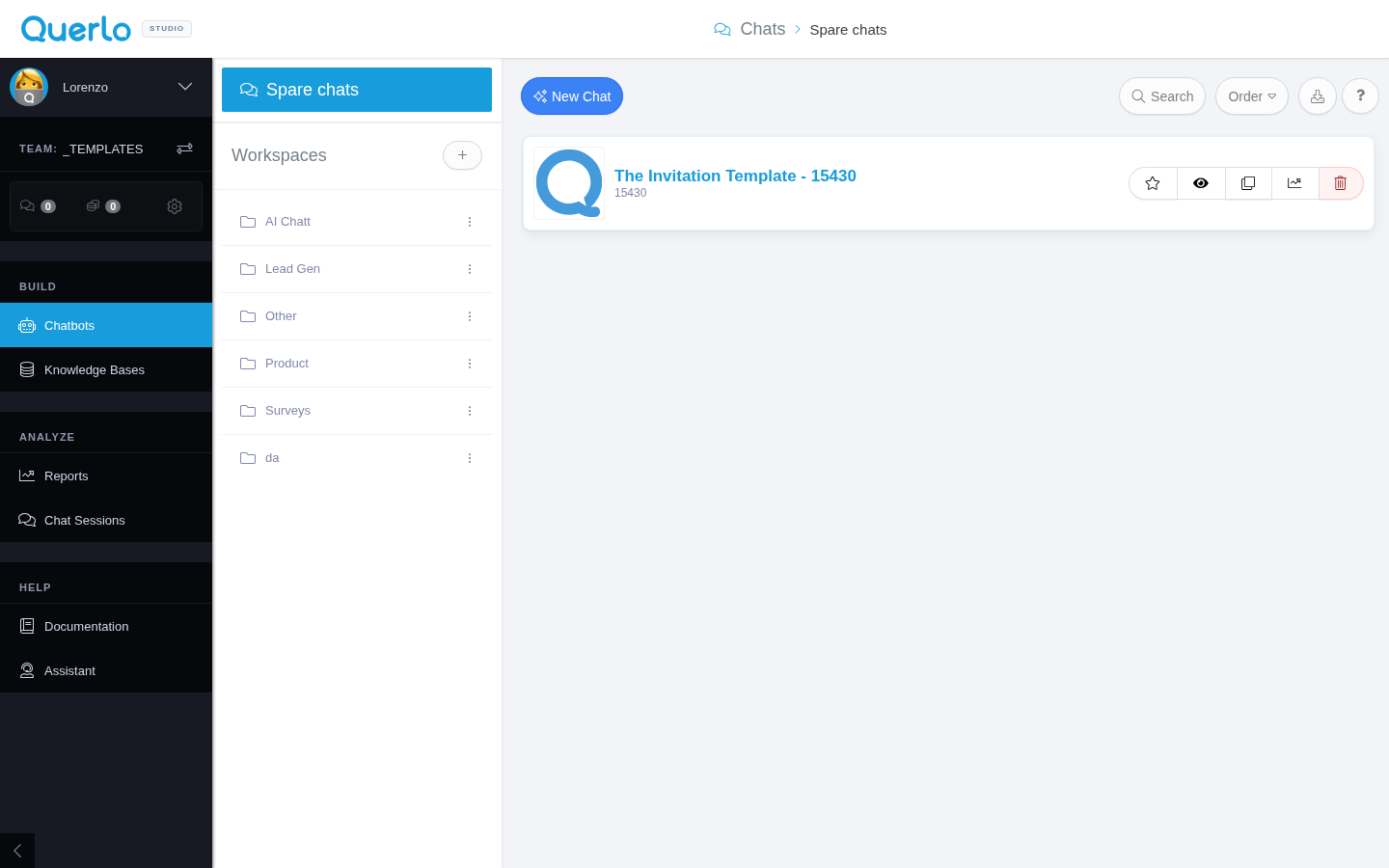Delete the Invitation Template chat
This screenshot has width=1389, height=868.
point(1341,183)
